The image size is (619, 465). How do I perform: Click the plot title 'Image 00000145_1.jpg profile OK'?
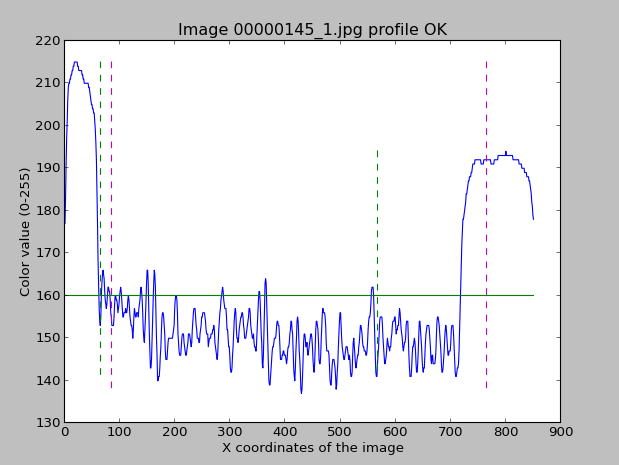tap(312, 30)
